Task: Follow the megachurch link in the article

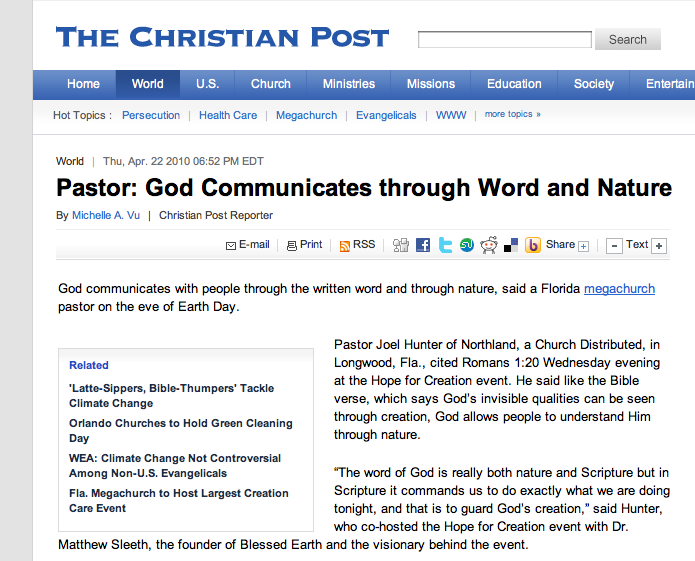Action: pyautogui.click(x=619, y=289)
